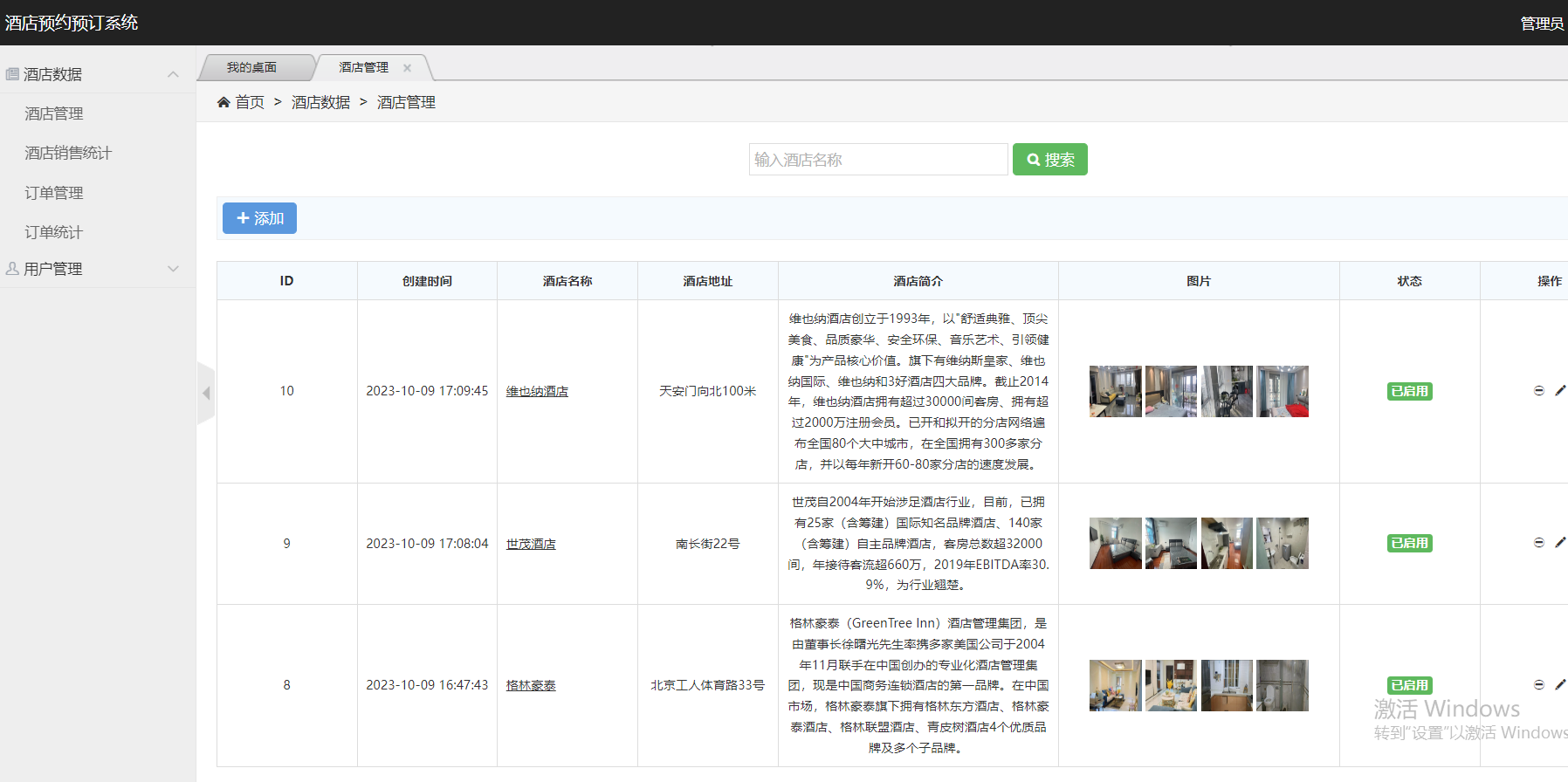Open 酒店管理 in the sidebar
Screen dimensions: 1568x782
click(54, 113)
